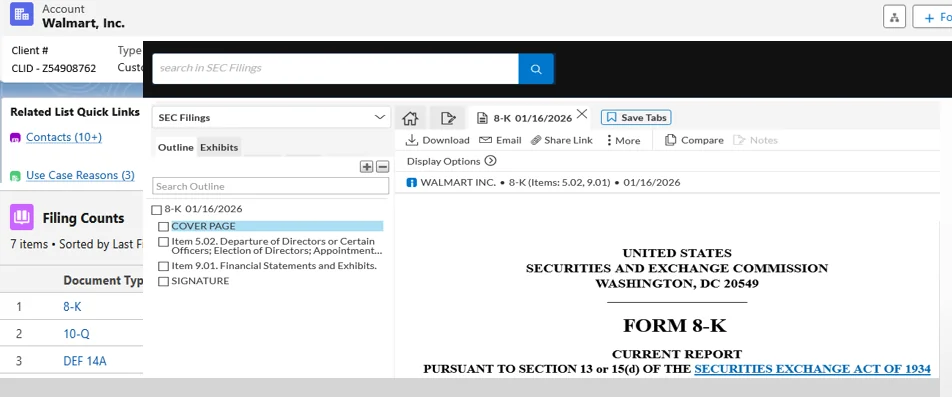Check the SIGNATURE checkbox
Viewport: 952px width, 397px height.
tap(163, 282)
